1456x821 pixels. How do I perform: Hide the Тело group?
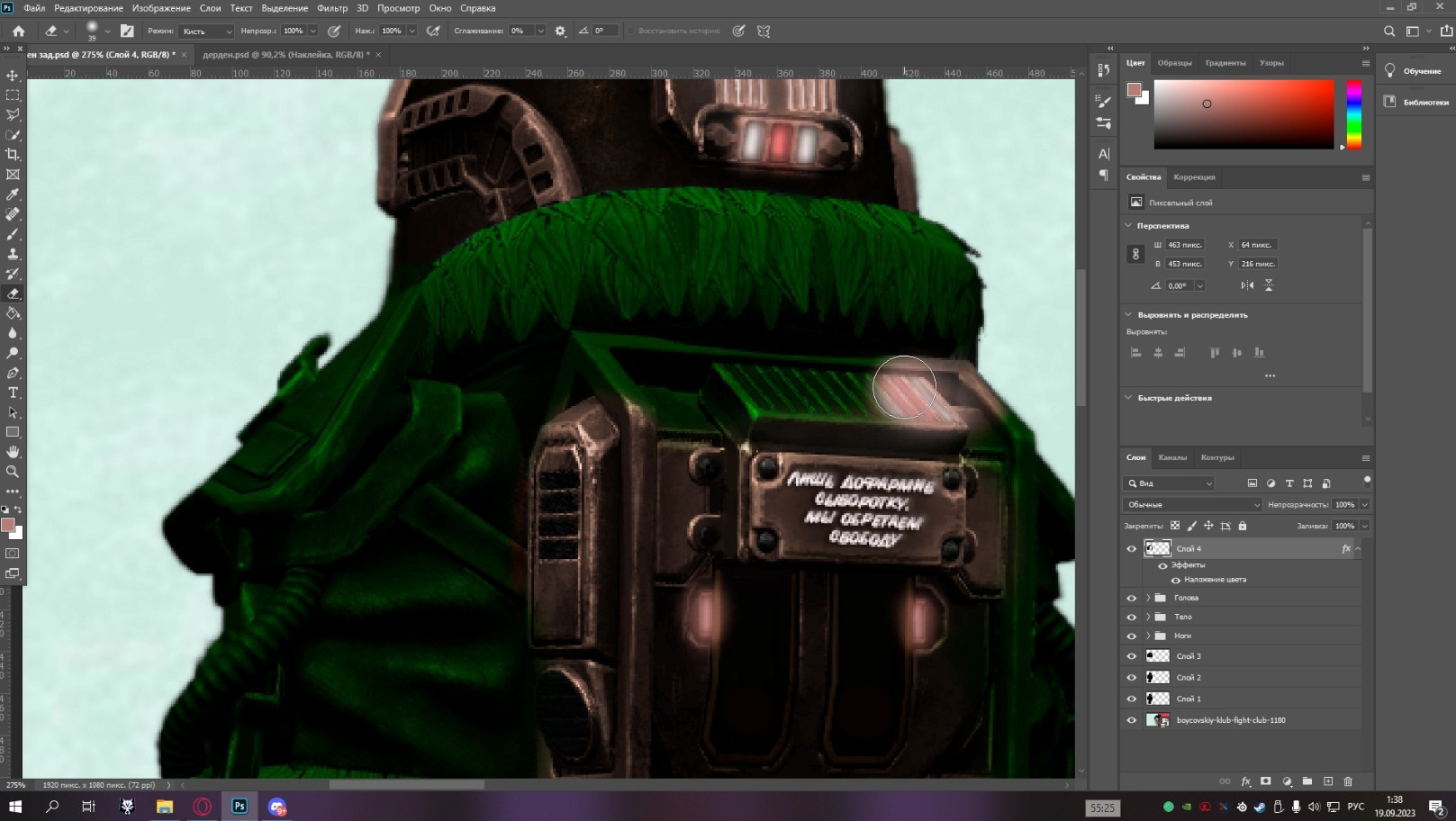click(1132, 617)
